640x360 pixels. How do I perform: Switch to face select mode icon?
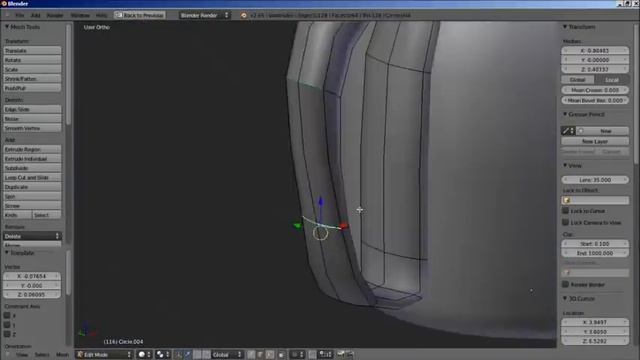270,354
